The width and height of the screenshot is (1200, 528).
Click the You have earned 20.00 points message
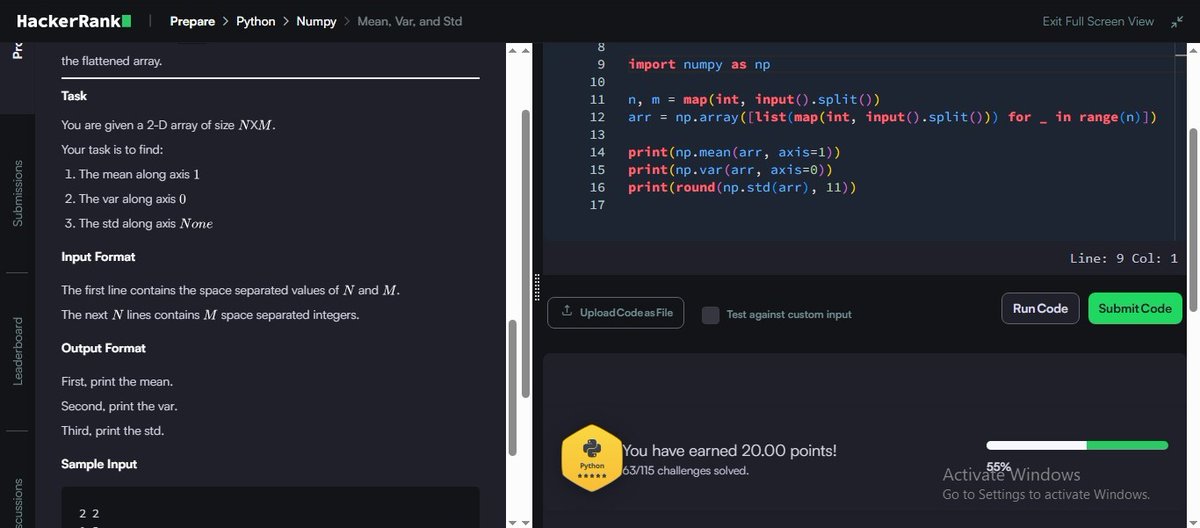pos(729,451)
